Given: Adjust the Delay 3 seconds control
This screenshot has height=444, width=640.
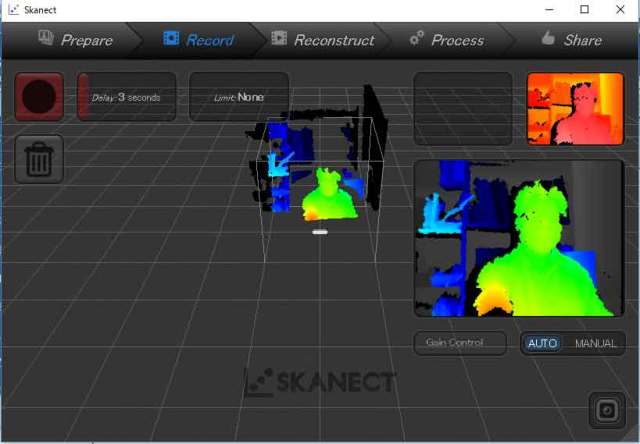Looking at the screenshot, I should (x=127, y=97).
